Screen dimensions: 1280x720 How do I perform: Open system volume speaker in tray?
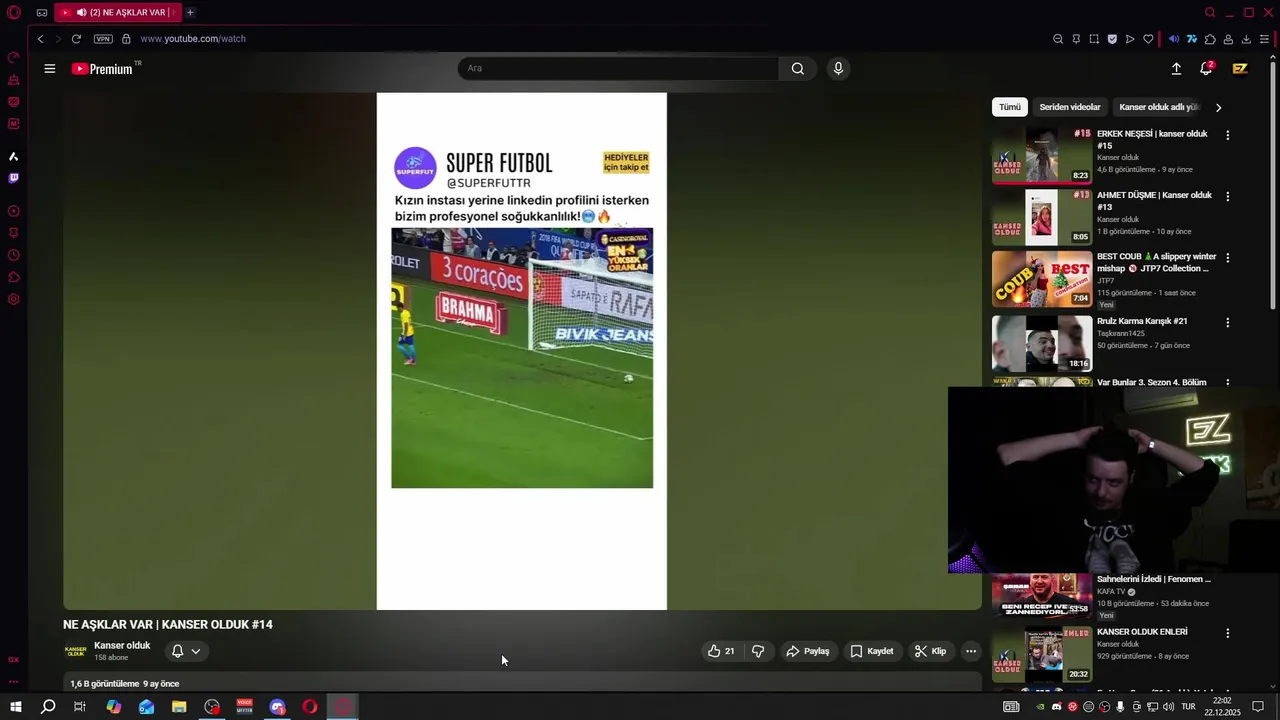[1168, 707]
